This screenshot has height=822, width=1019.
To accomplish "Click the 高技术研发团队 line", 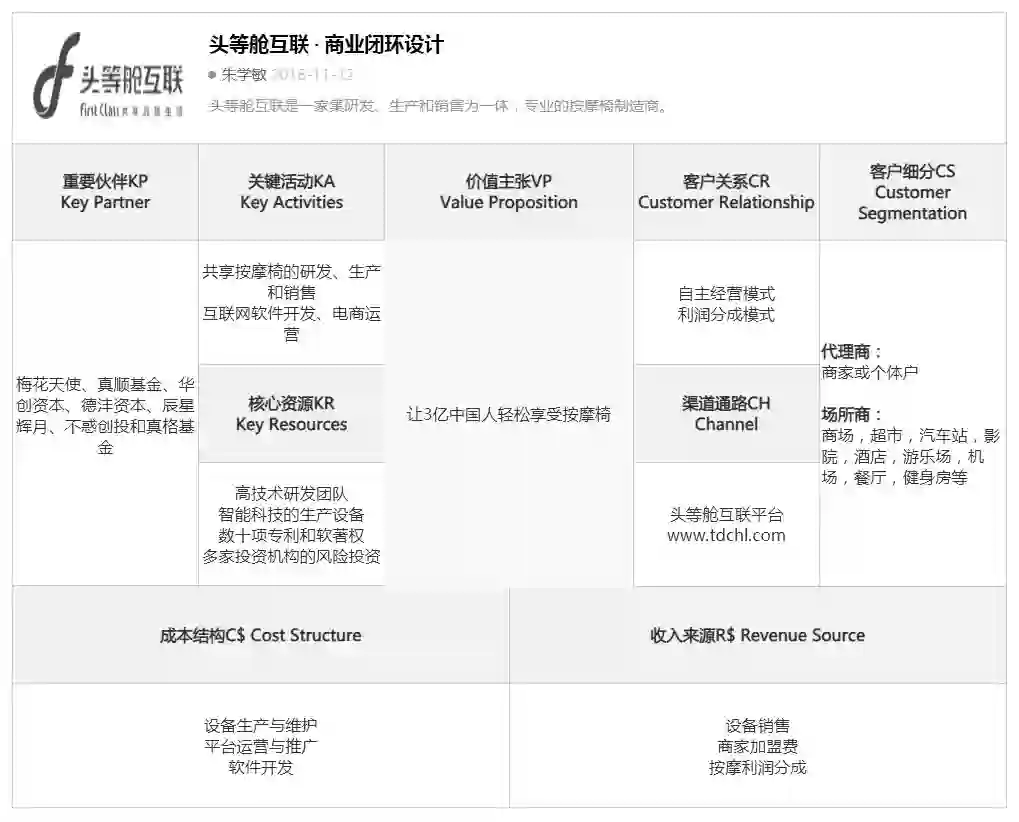I will click(292, 494).
